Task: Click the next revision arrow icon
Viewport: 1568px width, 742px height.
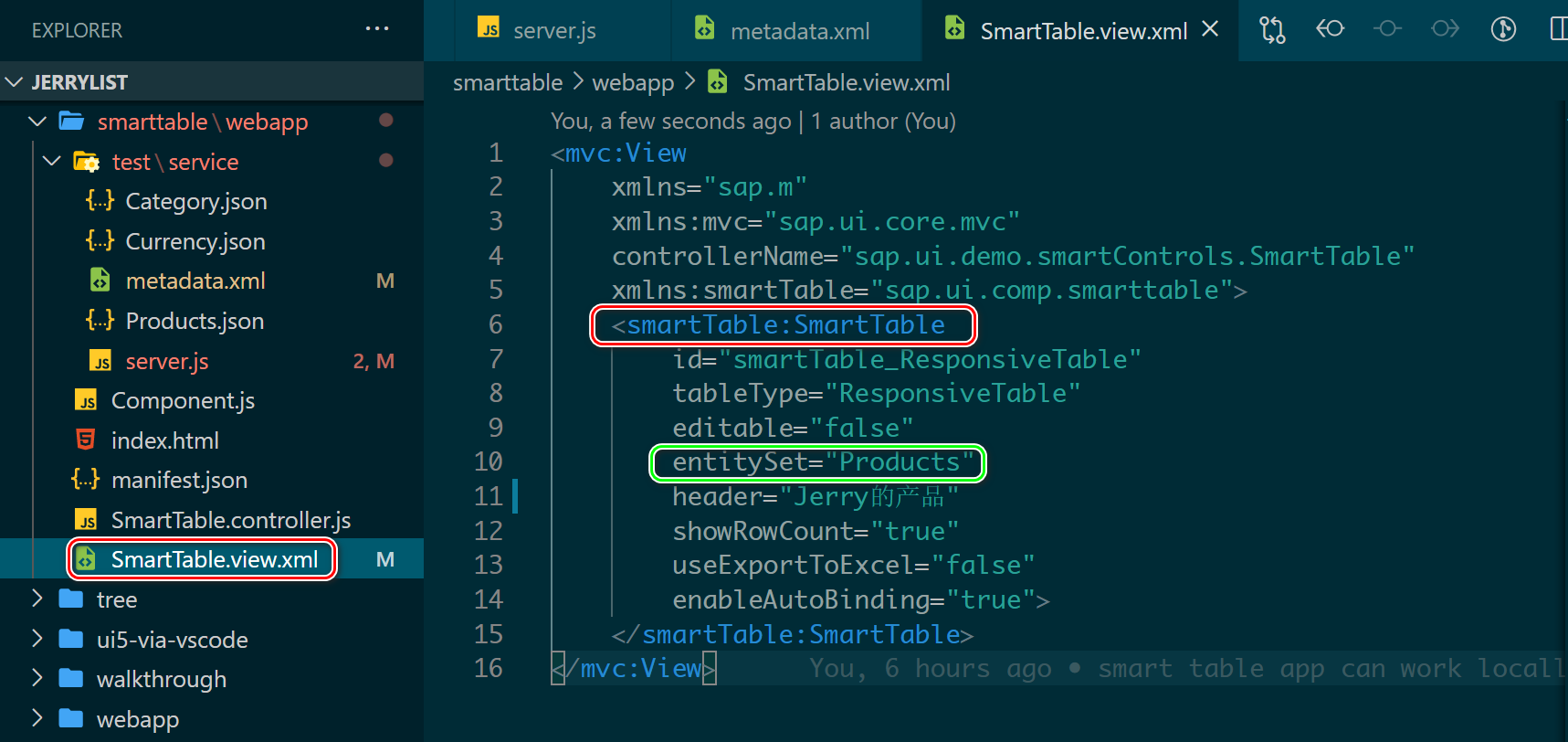Action: tap(1445, 29)
